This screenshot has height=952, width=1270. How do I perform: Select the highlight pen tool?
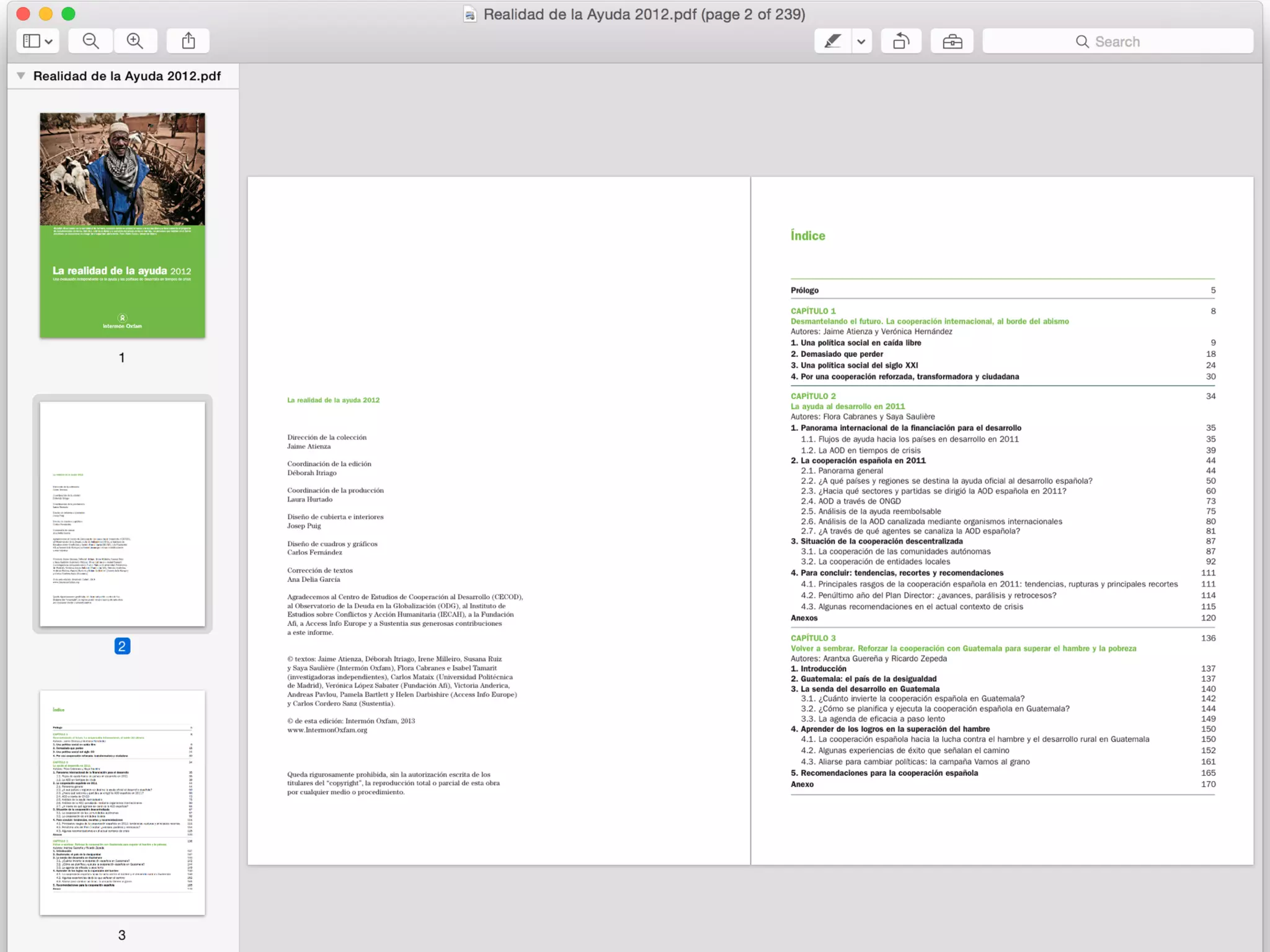(x=832, y=42)
